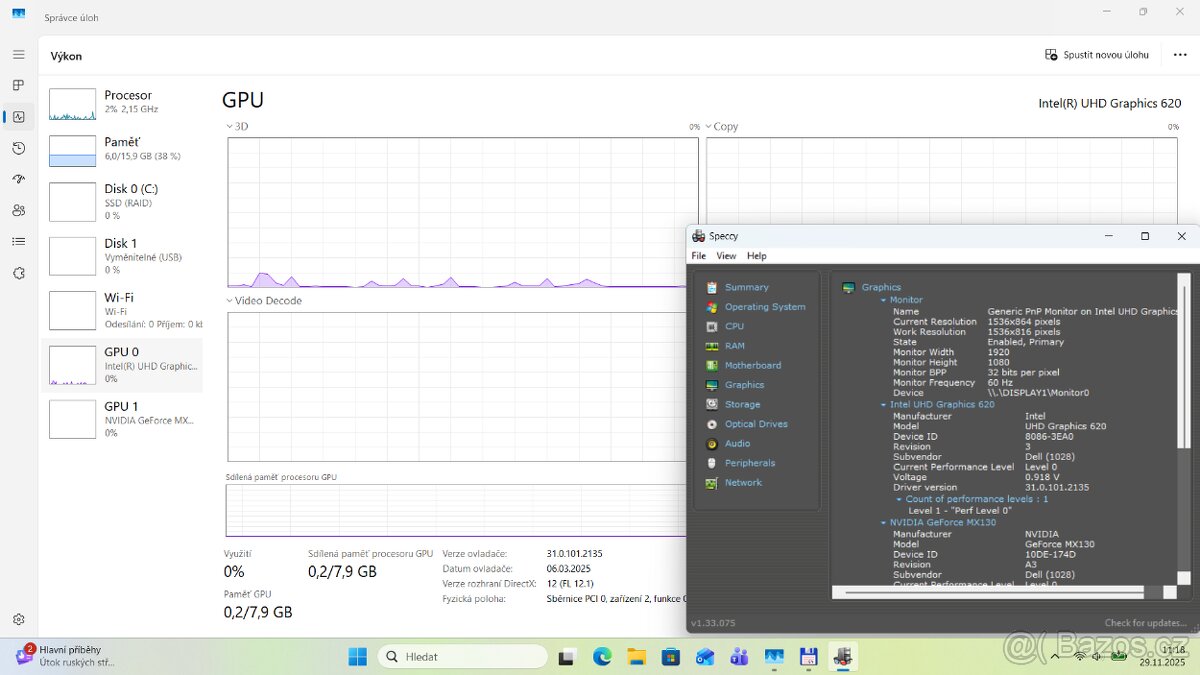Switch to the Processes view in Task Manager

(17, 85)
